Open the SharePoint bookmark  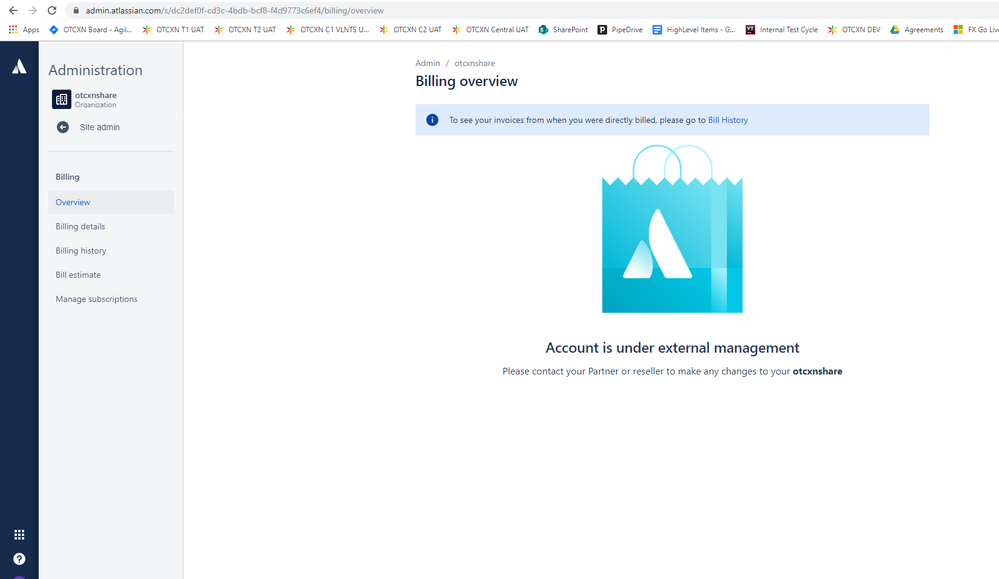coord(563,29)
